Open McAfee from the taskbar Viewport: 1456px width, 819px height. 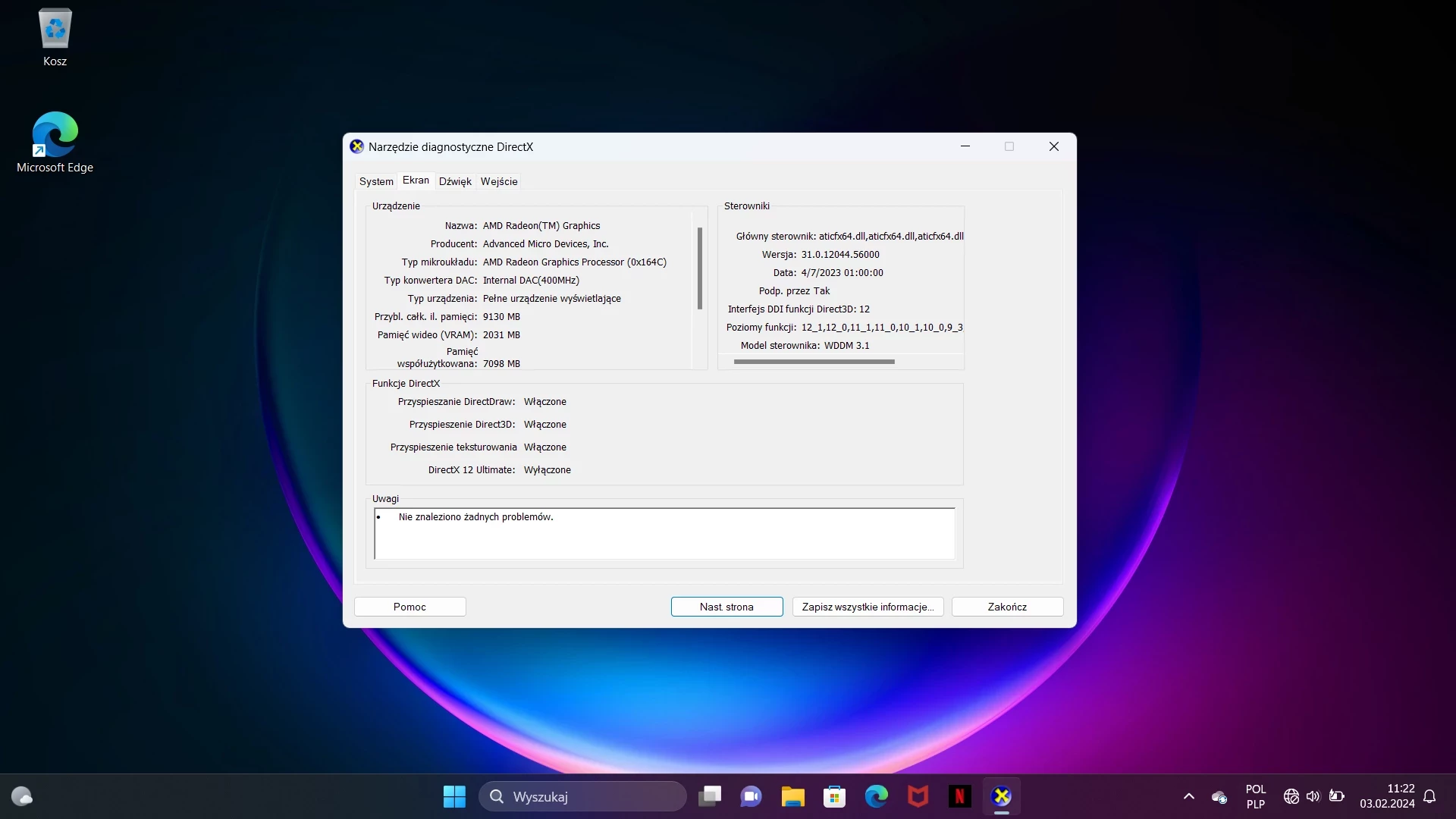918,796
